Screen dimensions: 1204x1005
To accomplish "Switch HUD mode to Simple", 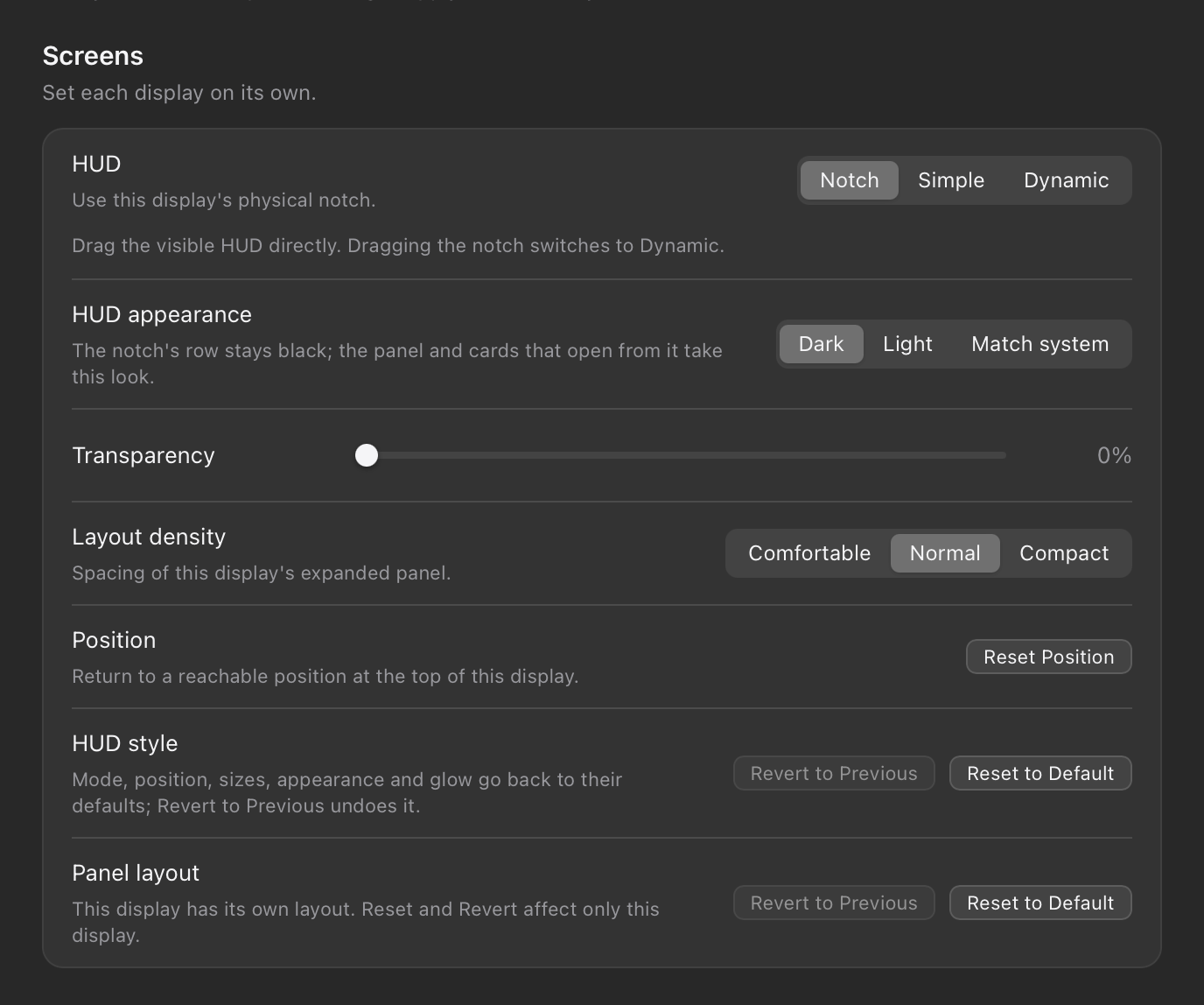I will (951, 180).
